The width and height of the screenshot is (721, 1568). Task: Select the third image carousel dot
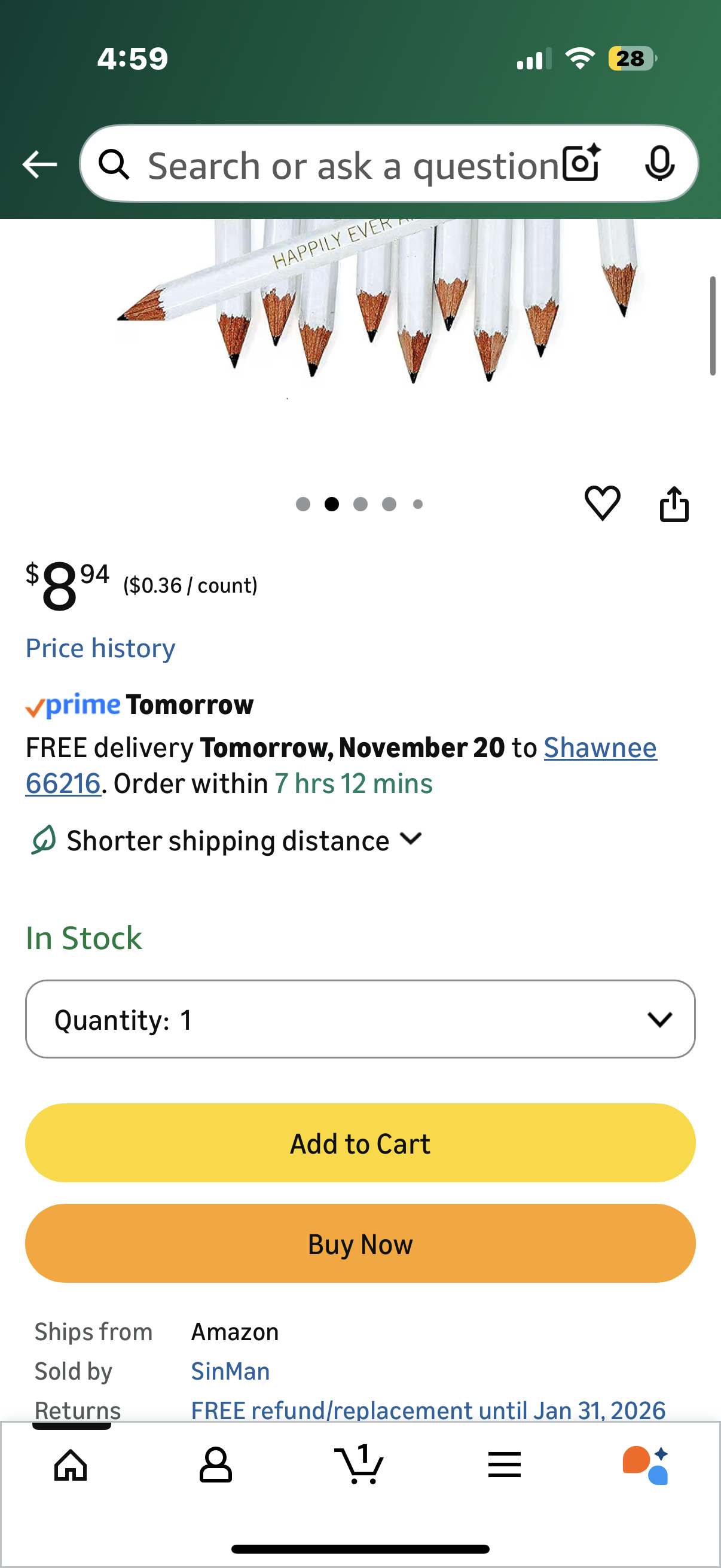(x=360, y=504)
